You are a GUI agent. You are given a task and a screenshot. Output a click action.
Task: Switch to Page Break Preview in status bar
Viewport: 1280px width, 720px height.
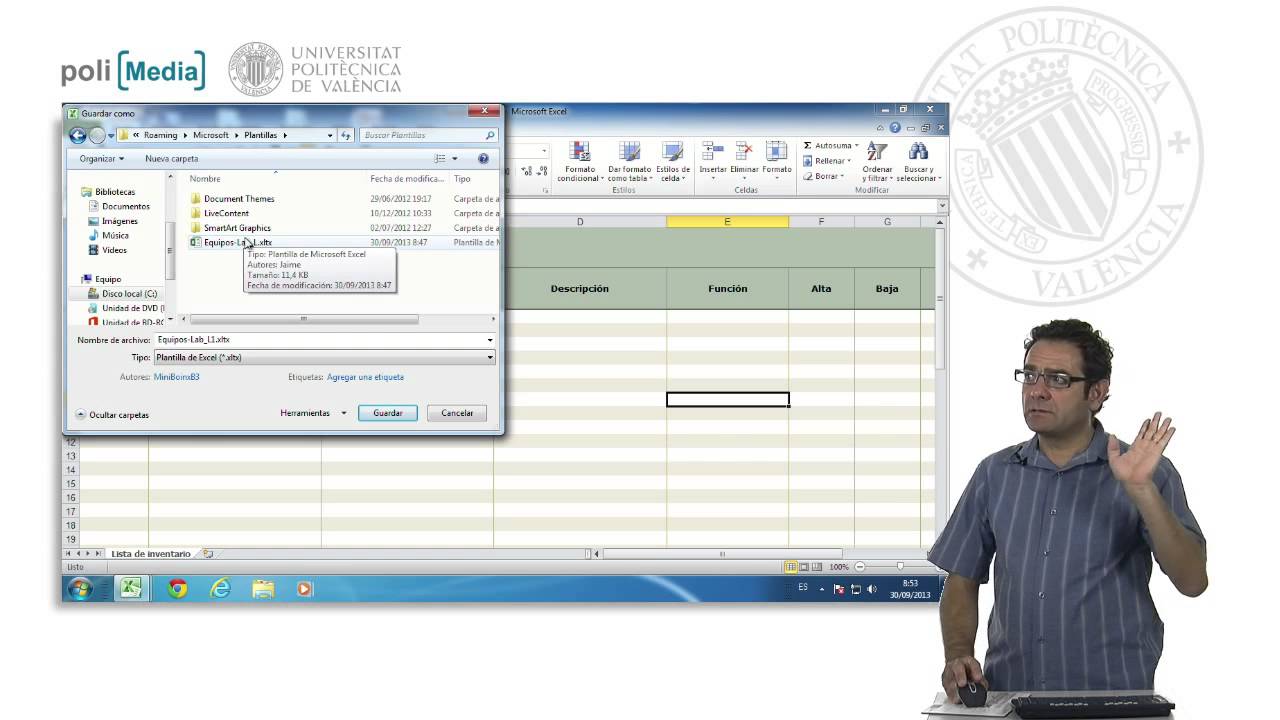(x=817, y=567)
